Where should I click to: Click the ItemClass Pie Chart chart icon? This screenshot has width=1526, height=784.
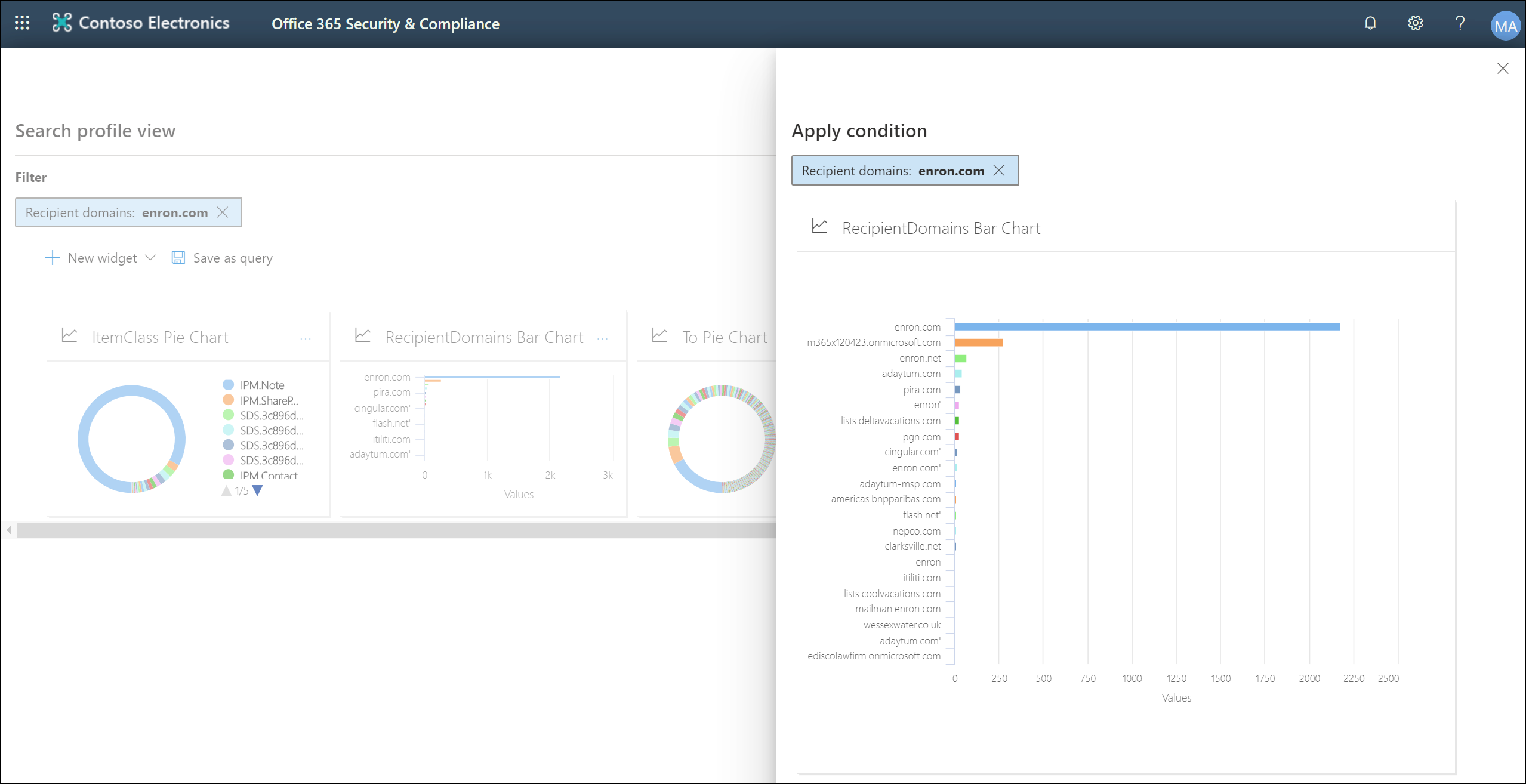pyautogui.click(x=69, y=335)
